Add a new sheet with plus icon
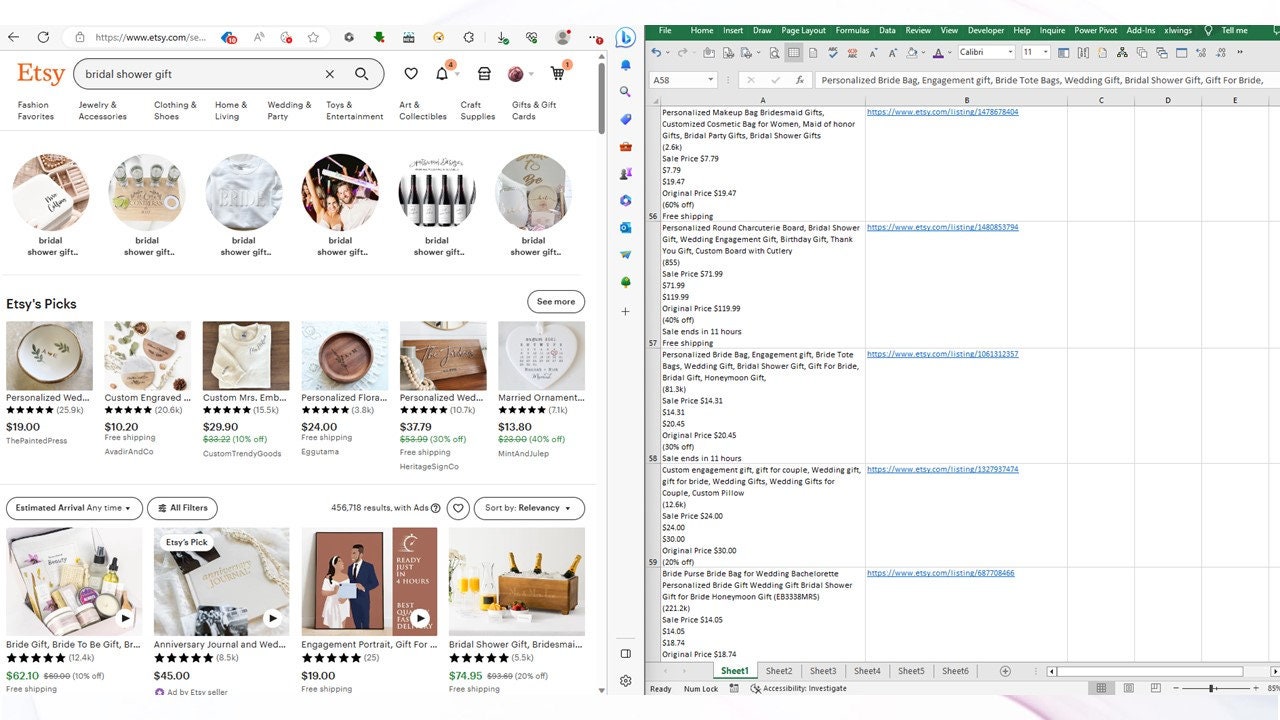 (x=1005, y=671)
